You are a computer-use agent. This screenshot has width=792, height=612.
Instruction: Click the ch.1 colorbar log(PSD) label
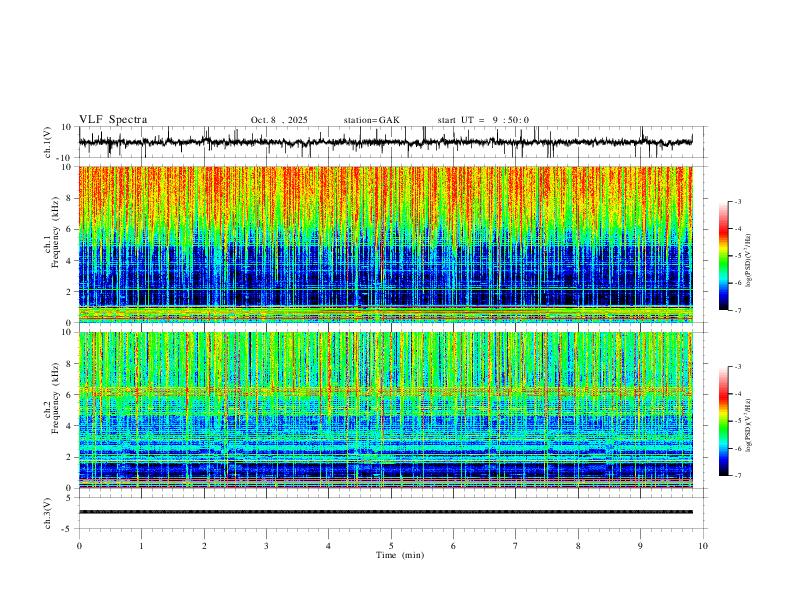tap(748, 261)
